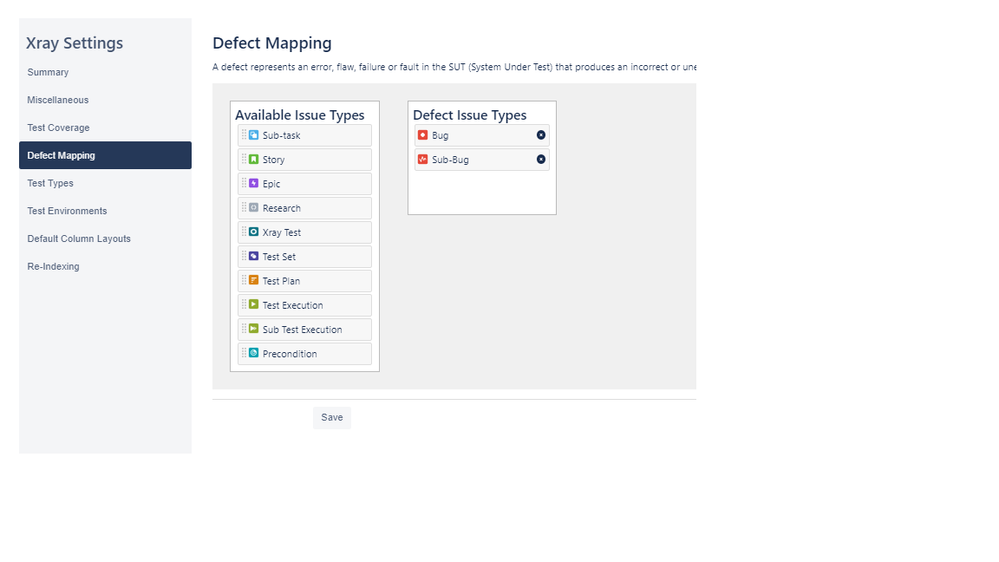Image resolution: width=999 pixels, height=562 pixels.
Task: Click the Sub-task issue type icon
Action: [254, 135]
